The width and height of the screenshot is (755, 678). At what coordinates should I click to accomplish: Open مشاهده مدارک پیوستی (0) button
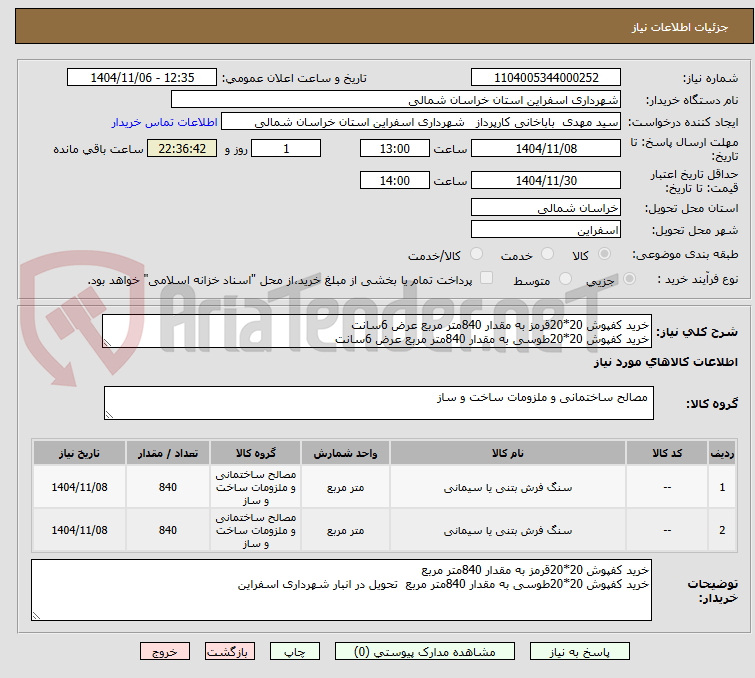click(x=424, y=652)
